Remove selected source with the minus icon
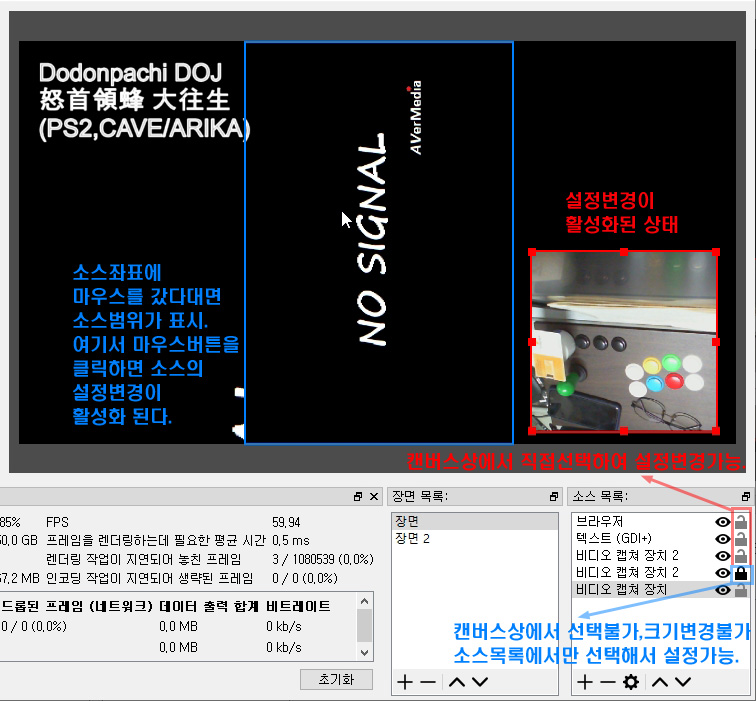Viewport: 756px width, 701px height. [x=608, y=682]
